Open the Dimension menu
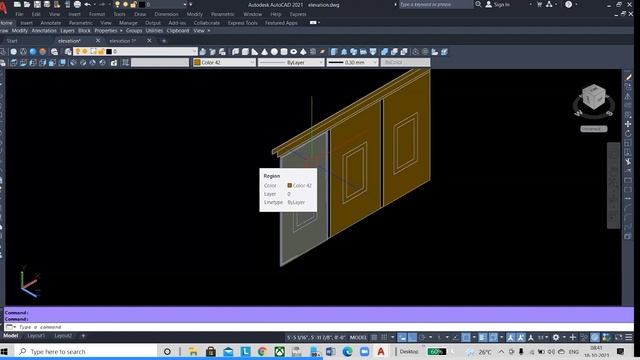 (x=166, y=14)
